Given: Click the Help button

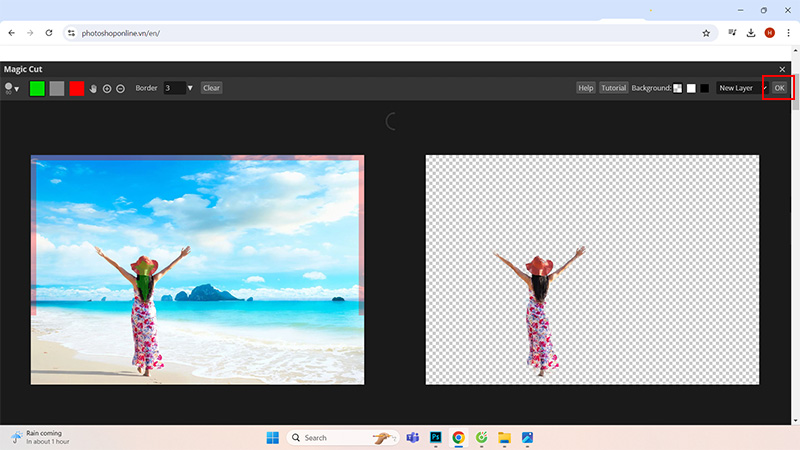Looking at the screenshot, I should (586, 88).
